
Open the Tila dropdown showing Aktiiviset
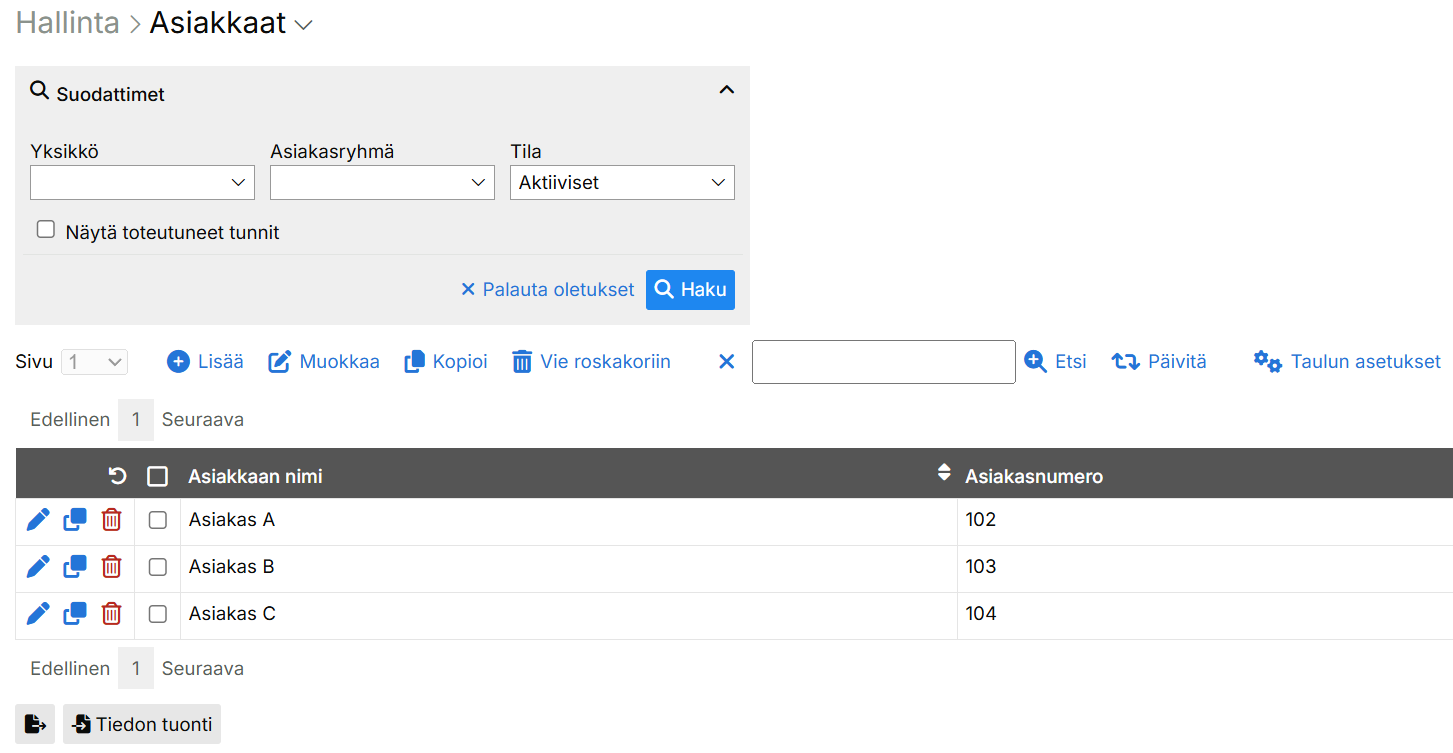pyautogui.click(x=622, y=183)
